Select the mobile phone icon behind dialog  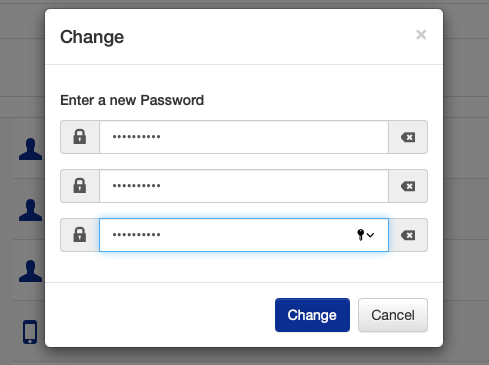click(30, 332)
